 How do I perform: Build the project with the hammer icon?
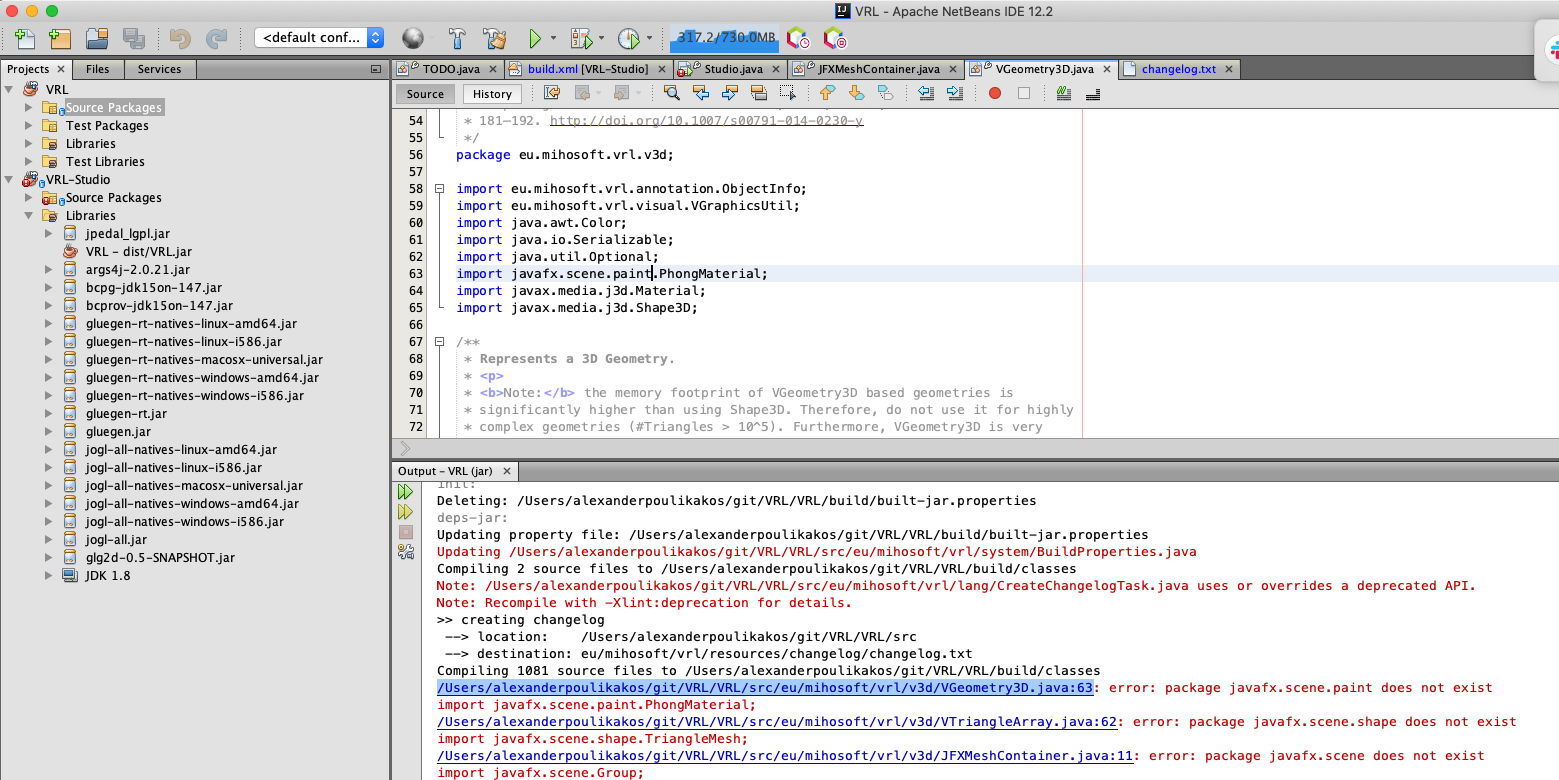[456, 38]
